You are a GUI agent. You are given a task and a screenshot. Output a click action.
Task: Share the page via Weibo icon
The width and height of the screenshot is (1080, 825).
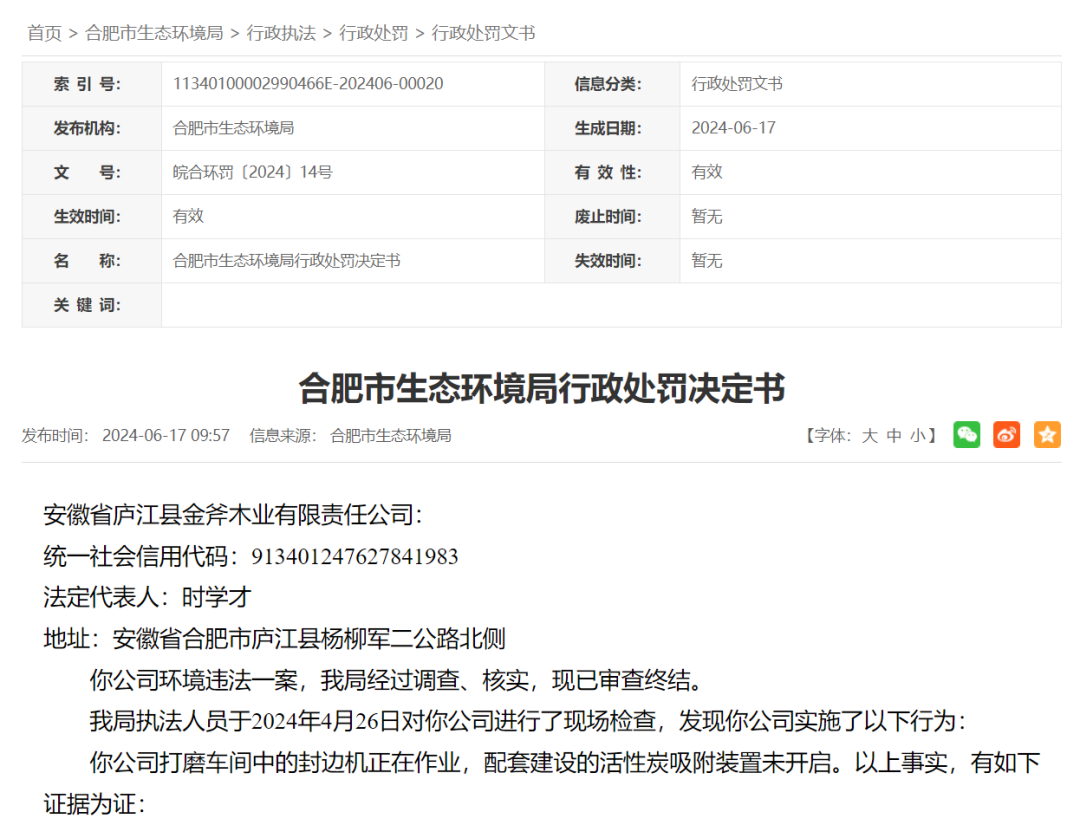tap(1006, 435)
